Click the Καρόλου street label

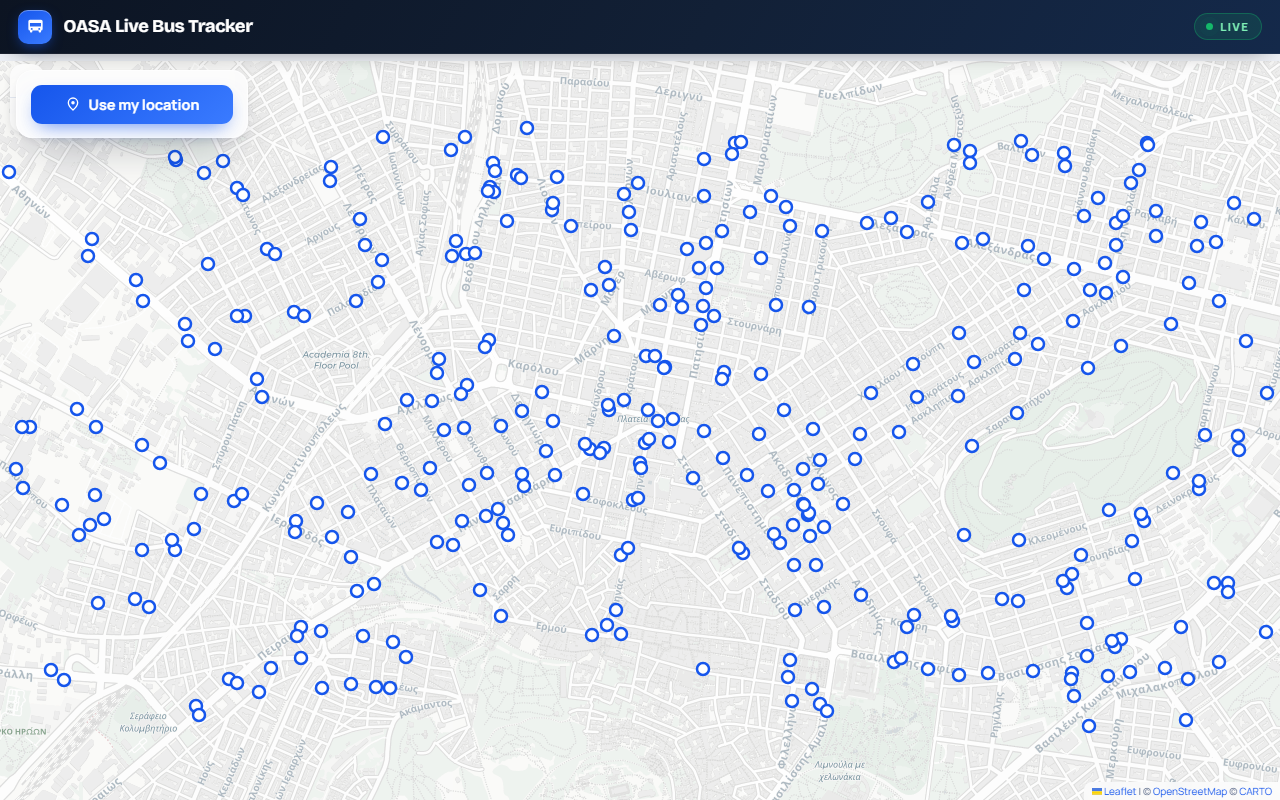pyautogui.click(x=532, y=365)
